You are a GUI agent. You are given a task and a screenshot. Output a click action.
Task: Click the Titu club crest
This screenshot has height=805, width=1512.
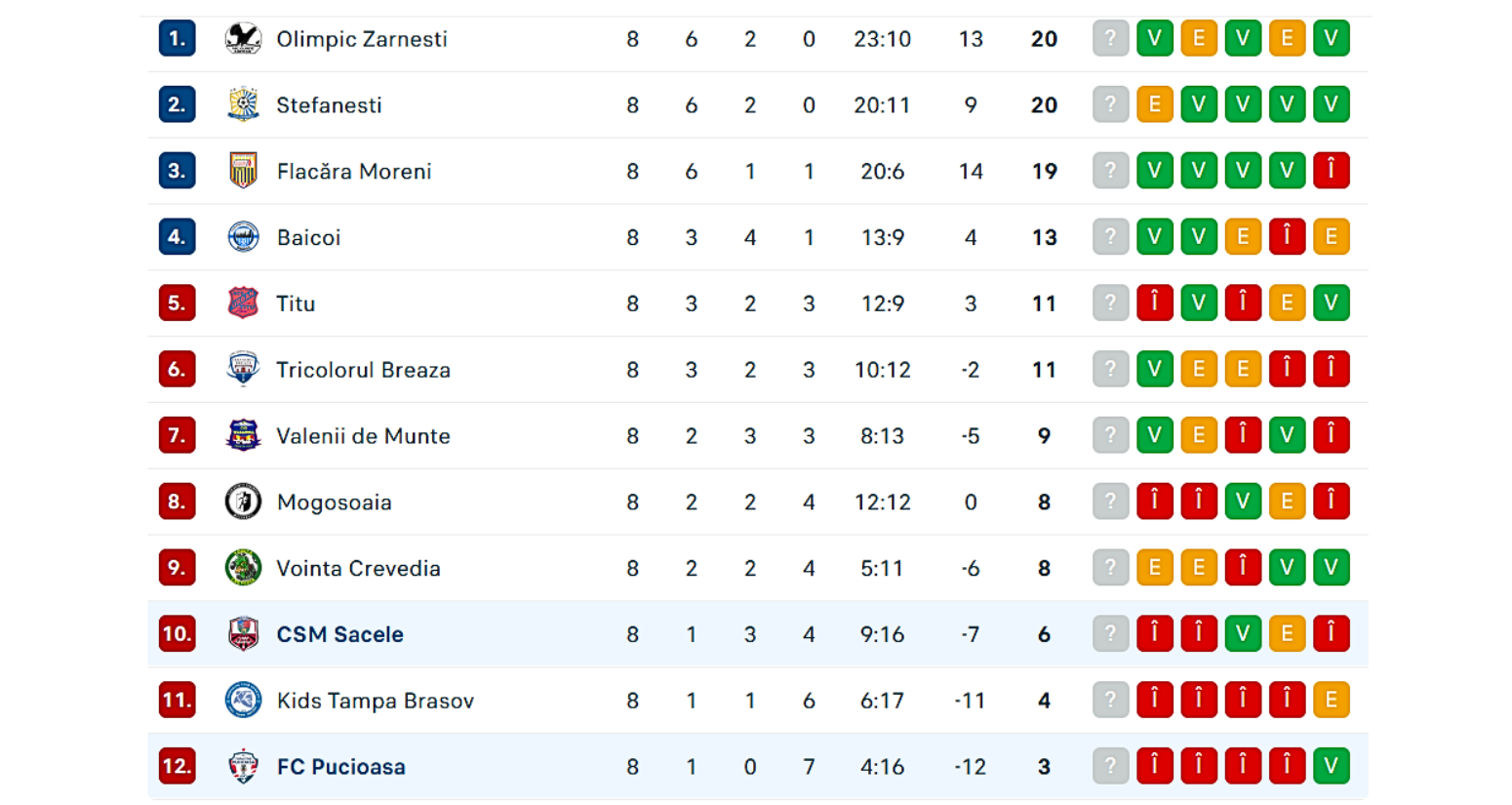point(243,303)
